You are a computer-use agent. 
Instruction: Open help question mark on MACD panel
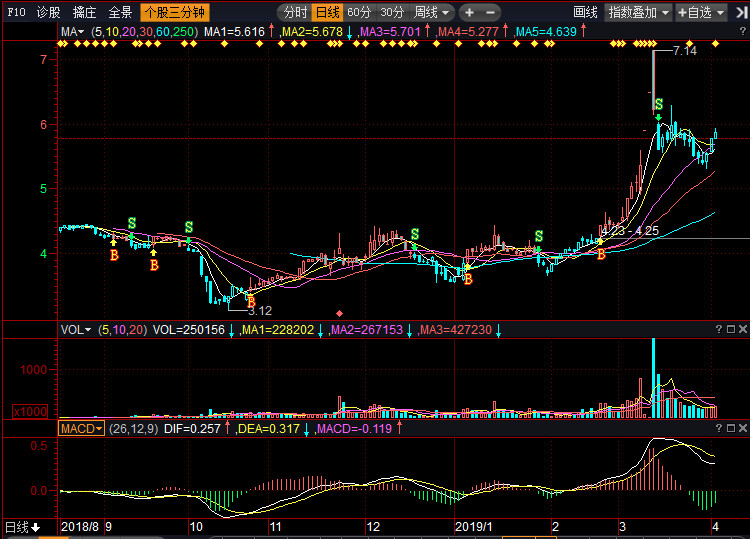717,428
